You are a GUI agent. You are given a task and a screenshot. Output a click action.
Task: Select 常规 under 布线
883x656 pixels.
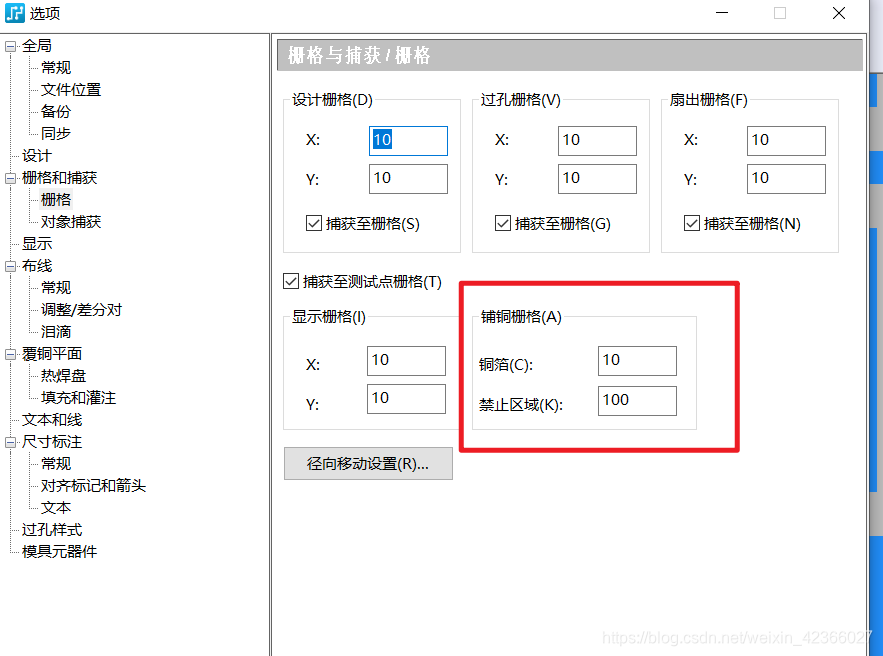click(x=56, y=288)
